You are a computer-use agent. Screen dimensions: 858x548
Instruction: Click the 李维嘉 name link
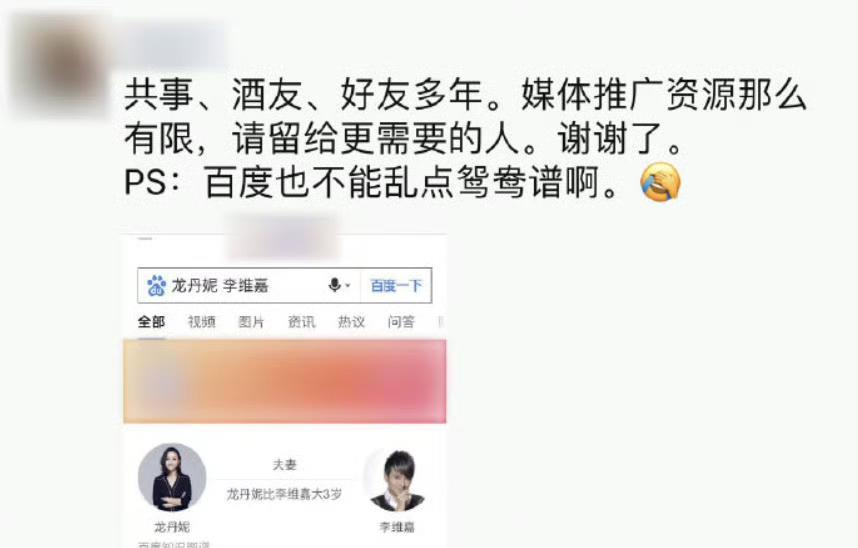point(397,527)
